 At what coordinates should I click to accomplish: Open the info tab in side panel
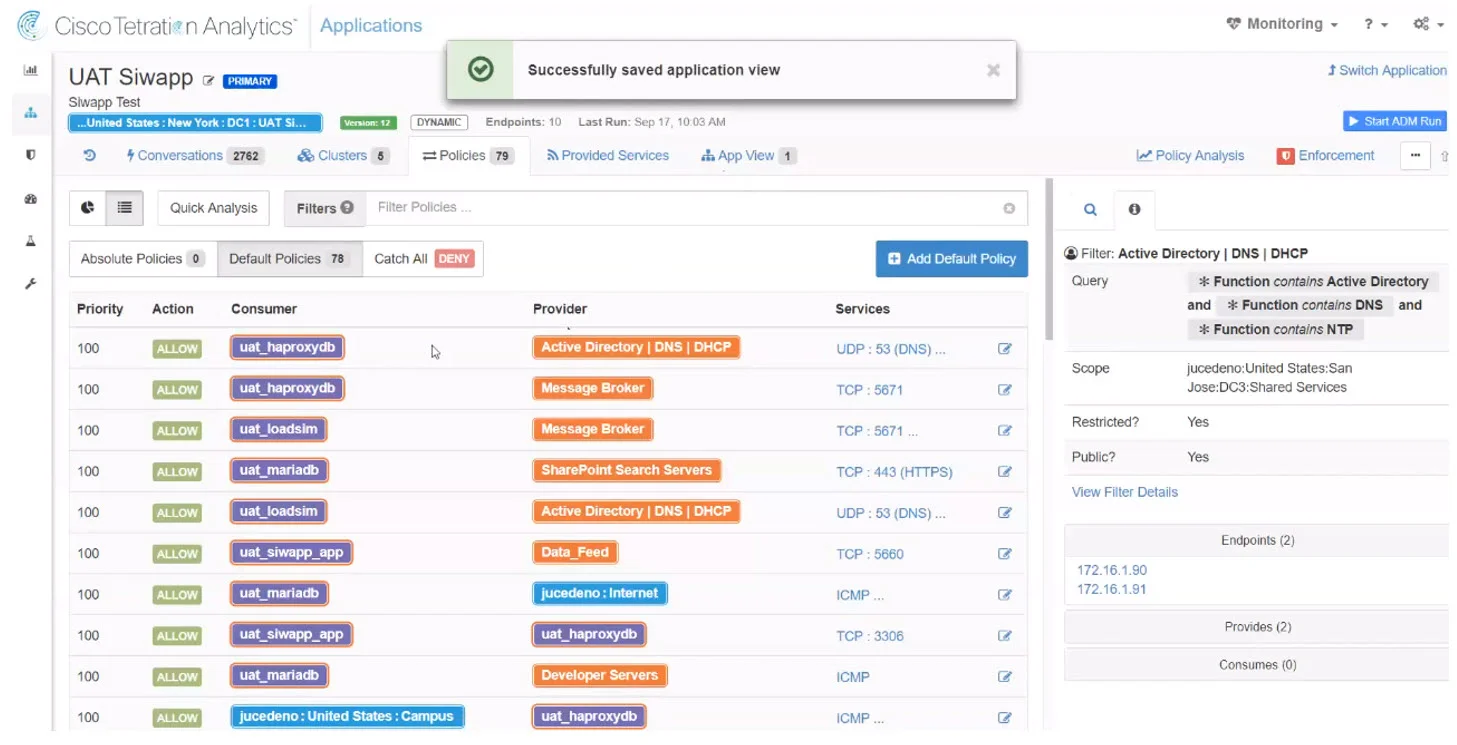click(1134, 210)
